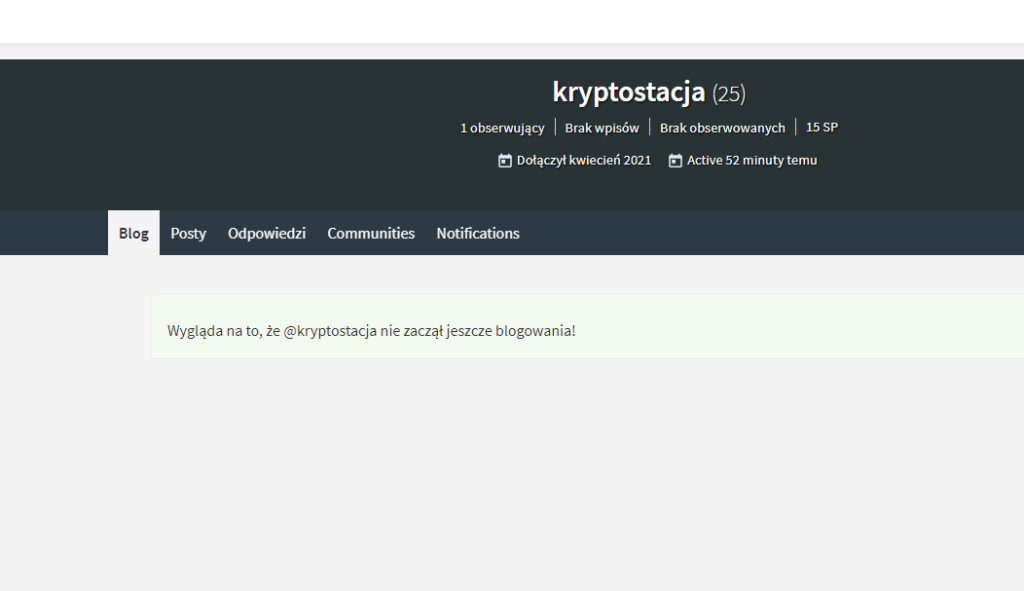Open the Blog tab
Image resolution: width=1024 pixels, height=591 pixels.
(x=133, y=233)
